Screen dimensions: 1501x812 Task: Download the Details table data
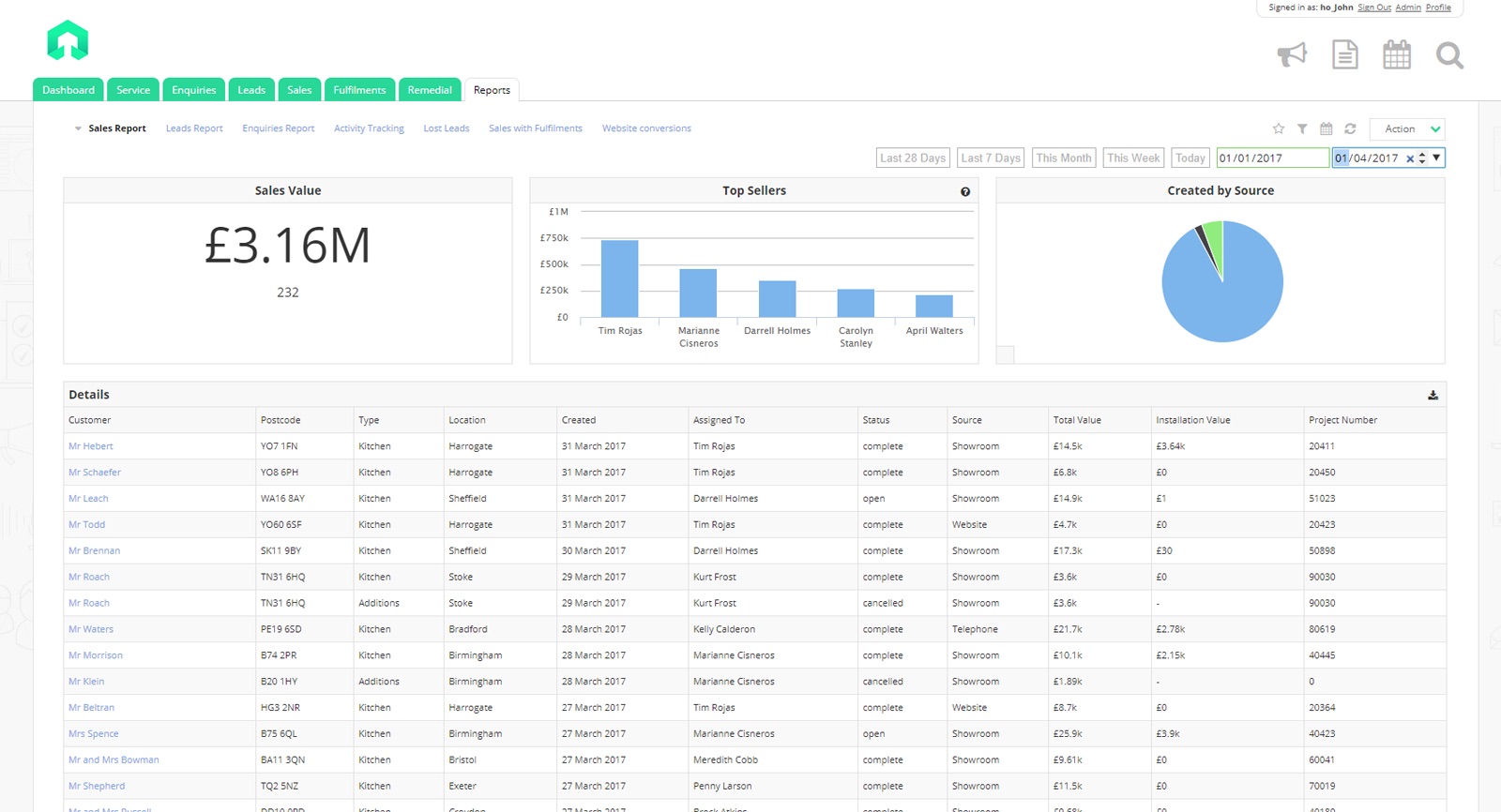(x=1433, y=395)
